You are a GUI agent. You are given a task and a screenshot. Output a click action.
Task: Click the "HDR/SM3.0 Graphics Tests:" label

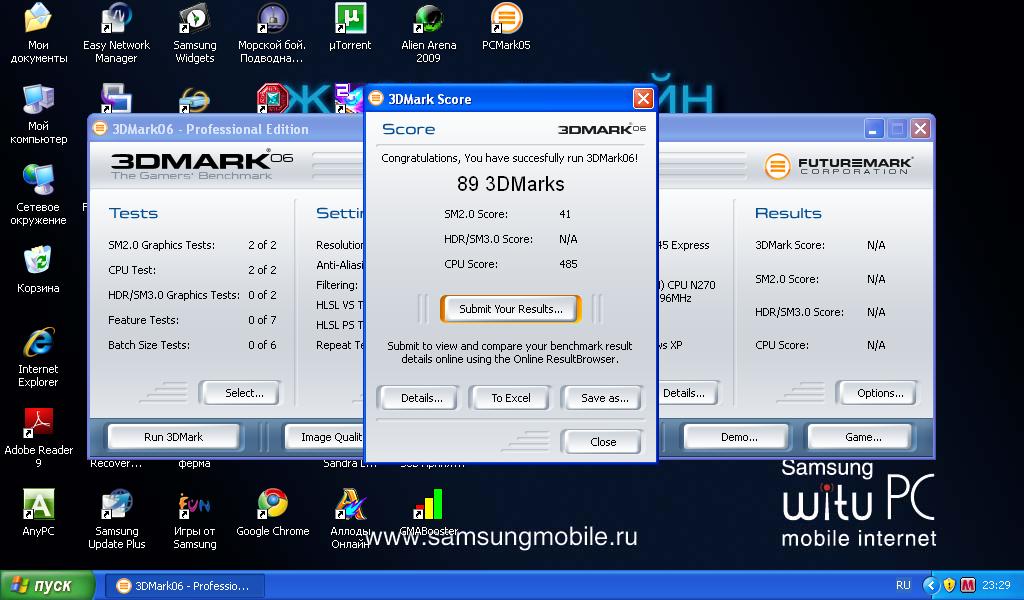[174, 295]
